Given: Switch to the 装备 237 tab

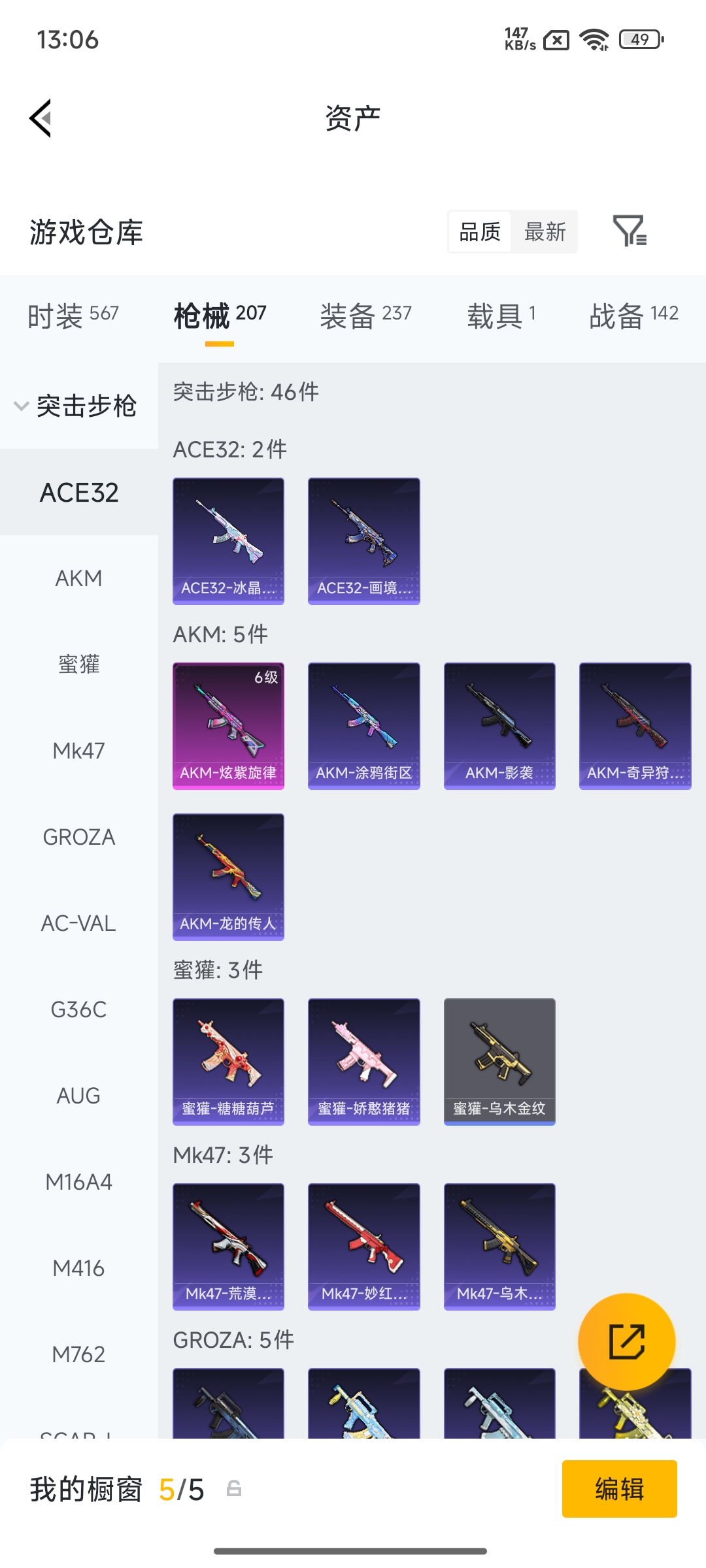Looking at the screenshot, I should pyautogui.click(x=365, y=316).
